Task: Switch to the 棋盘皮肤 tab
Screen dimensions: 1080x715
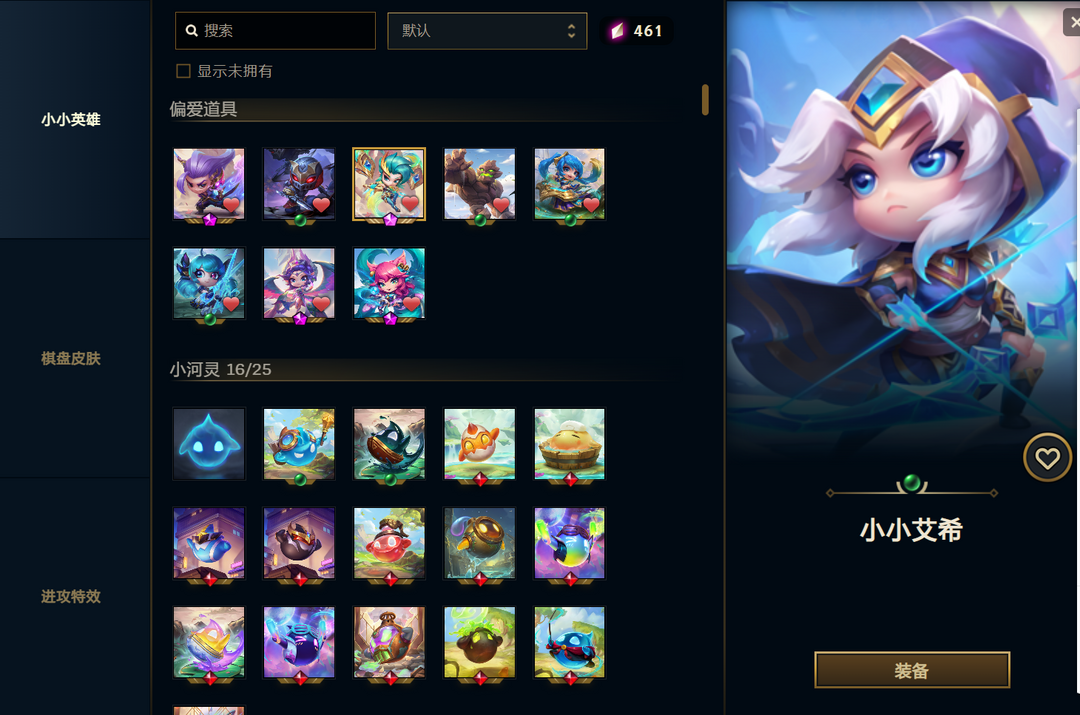Action: (x=71, y=358)
